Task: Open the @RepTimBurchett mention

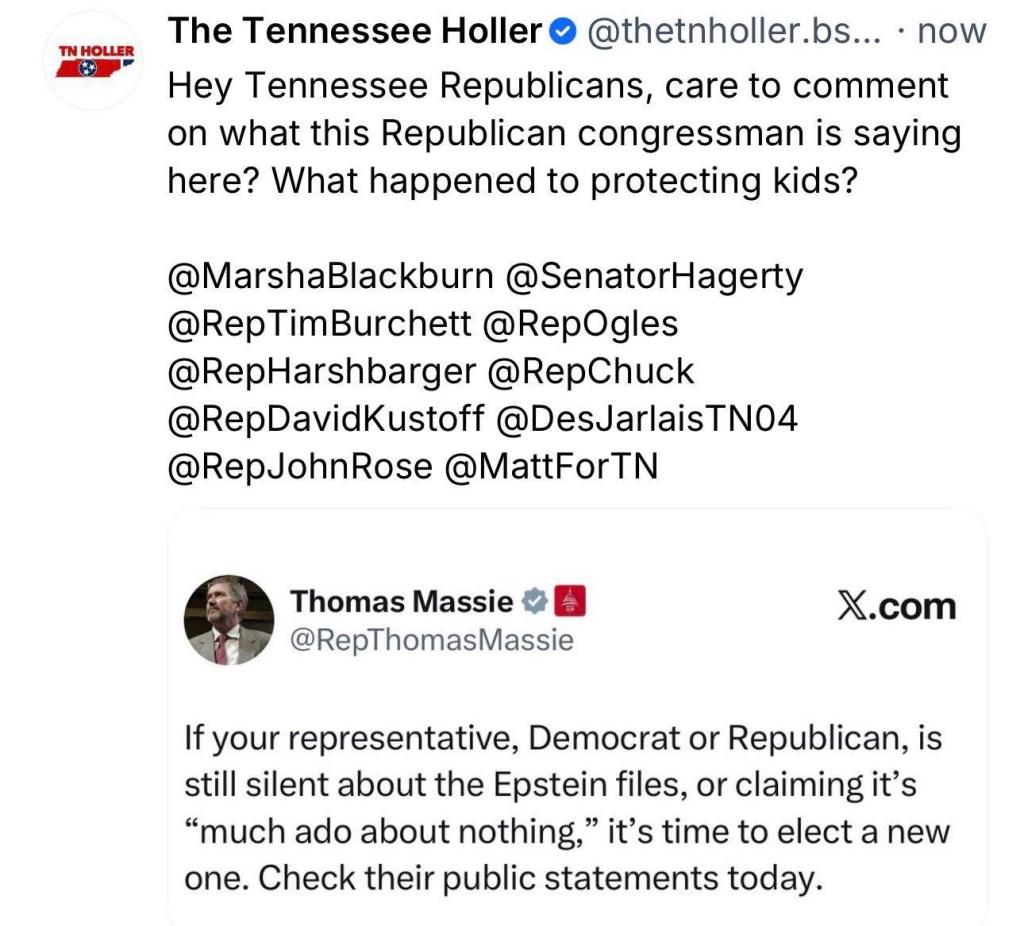Action: coord(319,324)
